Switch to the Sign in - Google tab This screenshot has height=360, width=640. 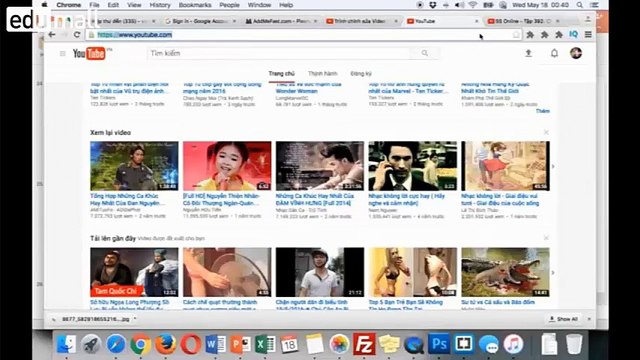(200, 21)
